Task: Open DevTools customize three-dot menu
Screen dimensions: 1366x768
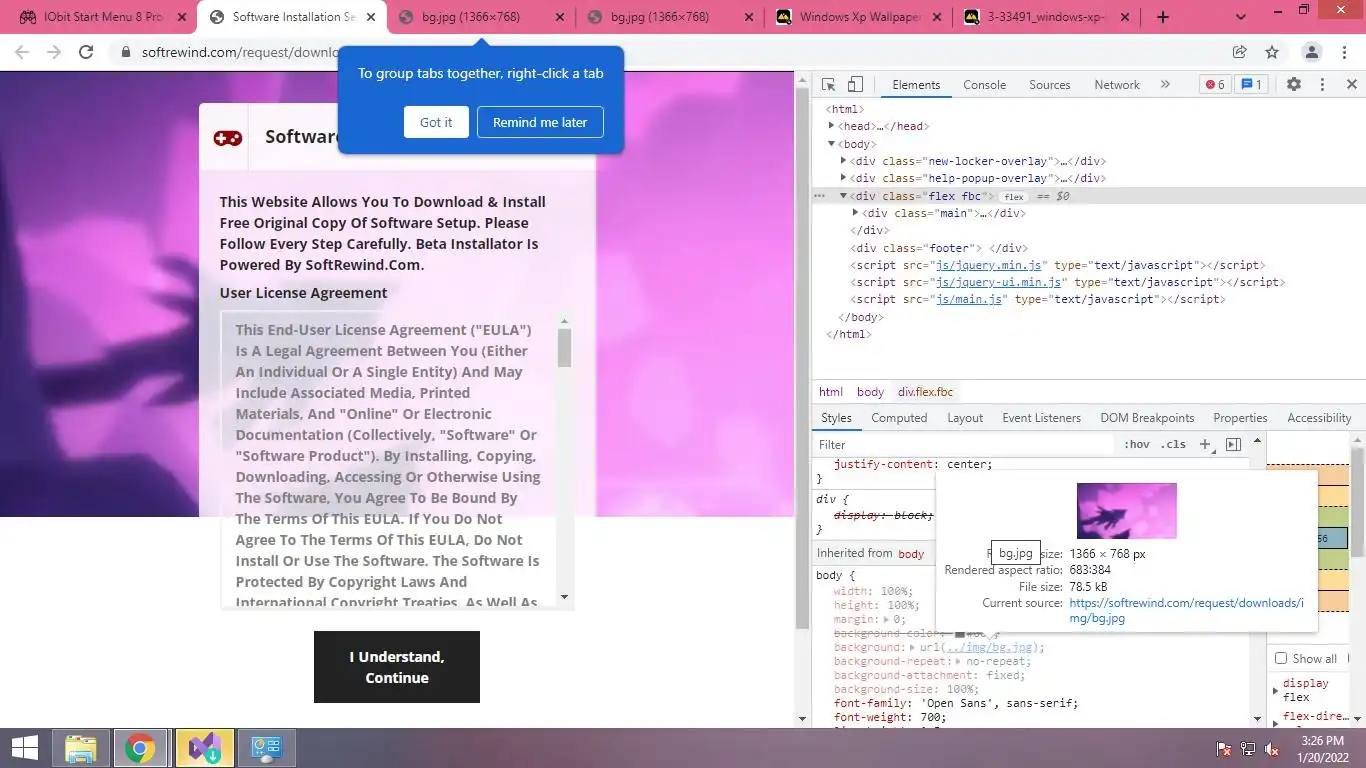Action: (1322, 85)
